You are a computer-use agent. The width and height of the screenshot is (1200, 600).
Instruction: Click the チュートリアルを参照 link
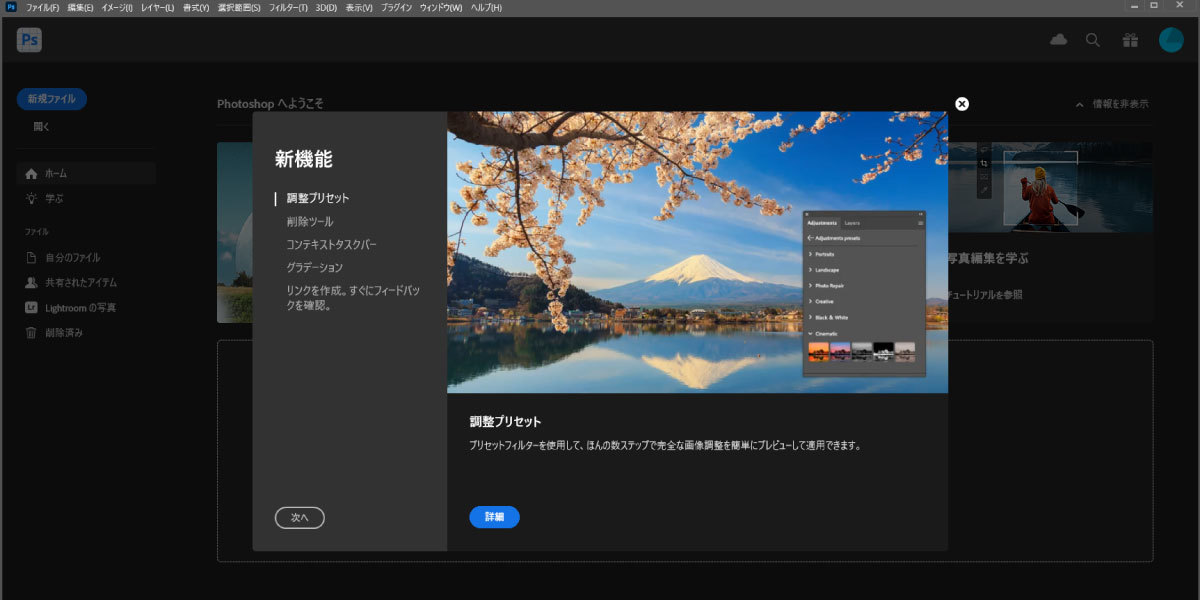click(x=985, y=295)
